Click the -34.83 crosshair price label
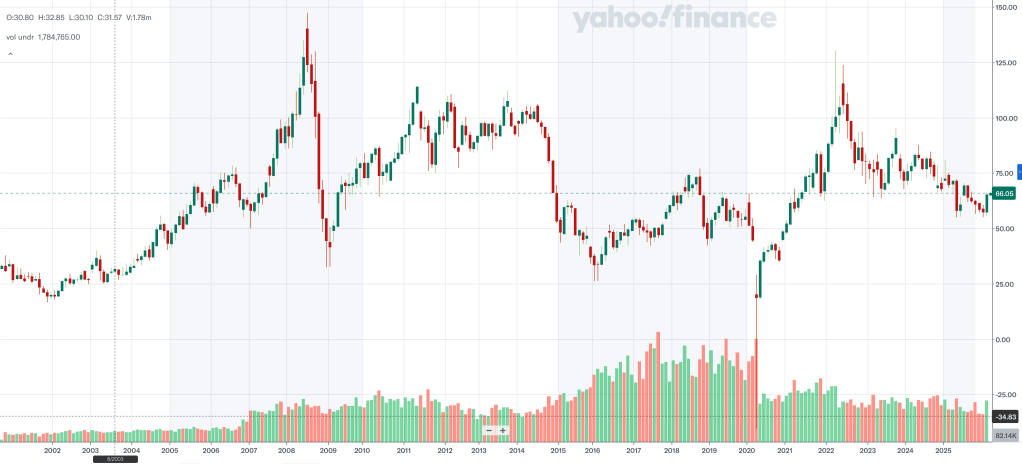Image resolution: width=1022 pixels, height=464 pixels. (1005, 416)
